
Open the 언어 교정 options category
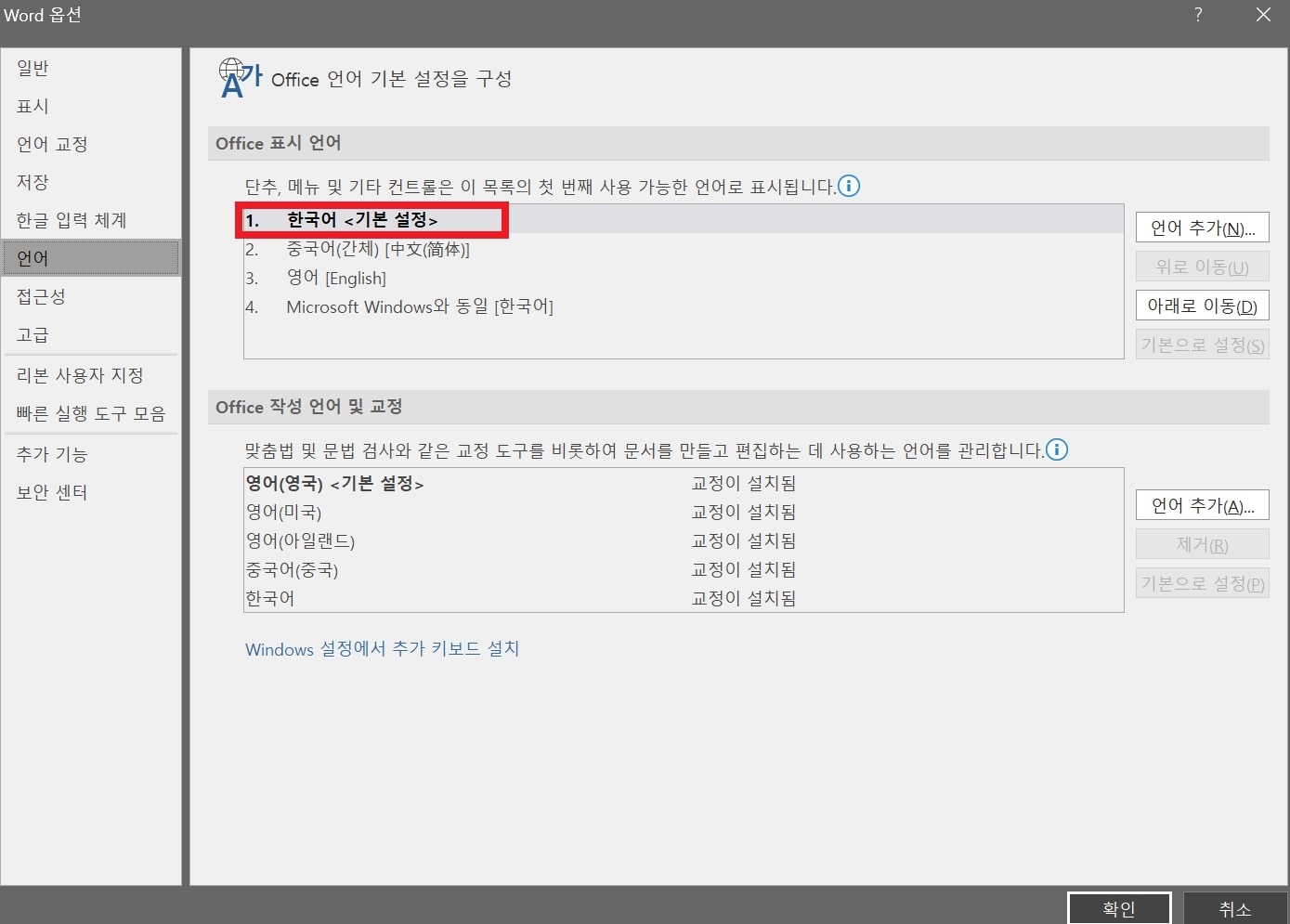[91, 144]
